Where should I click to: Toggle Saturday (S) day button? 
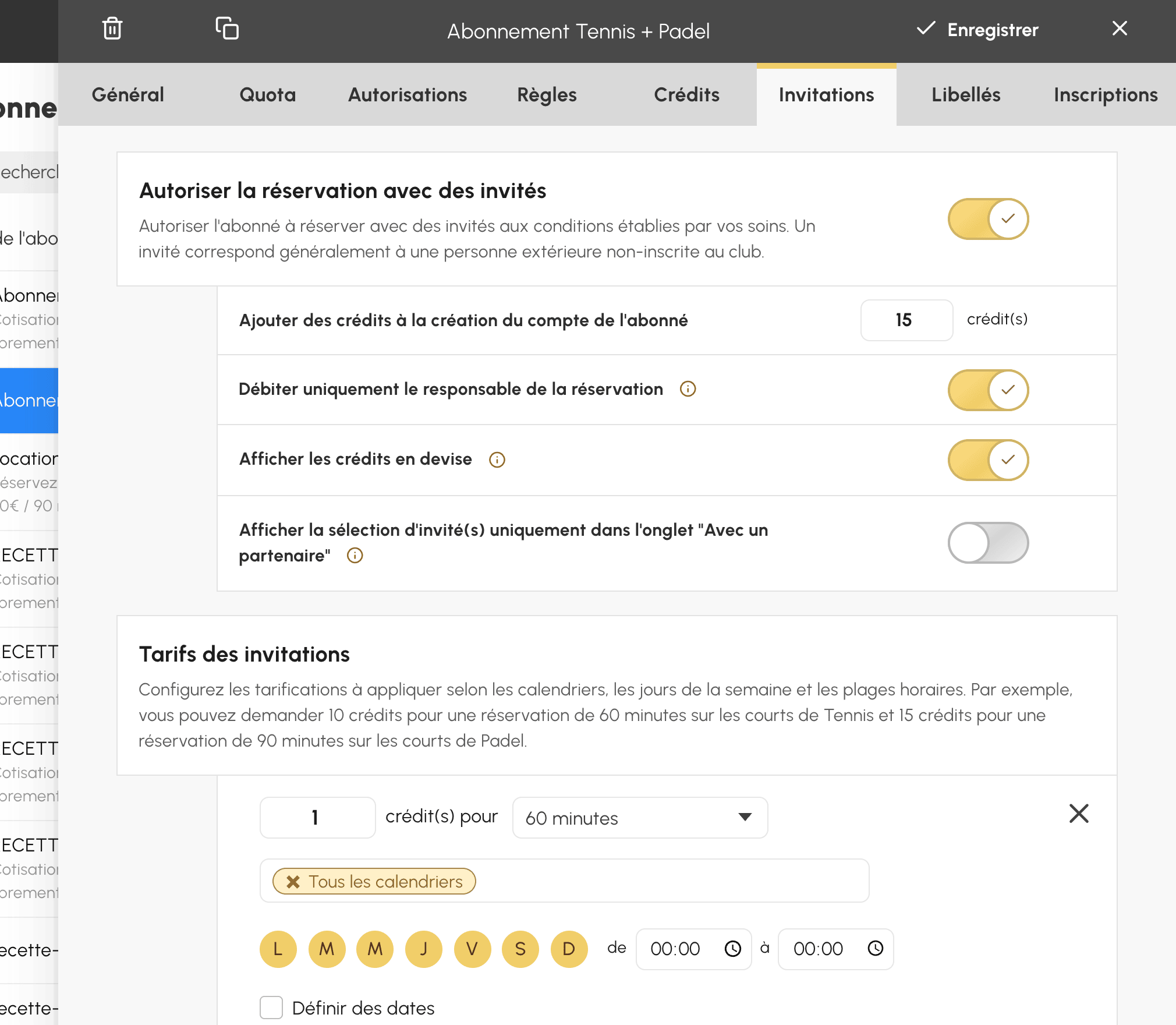click(x=520, y=949)
